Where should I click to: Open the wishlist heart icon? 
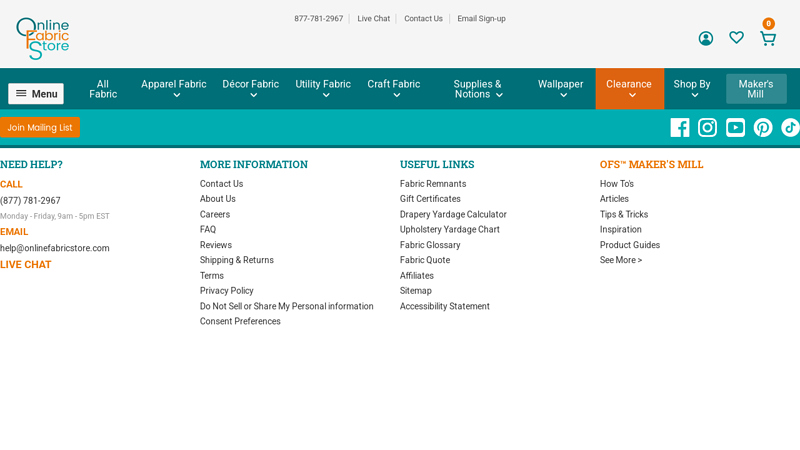point(736,38)
